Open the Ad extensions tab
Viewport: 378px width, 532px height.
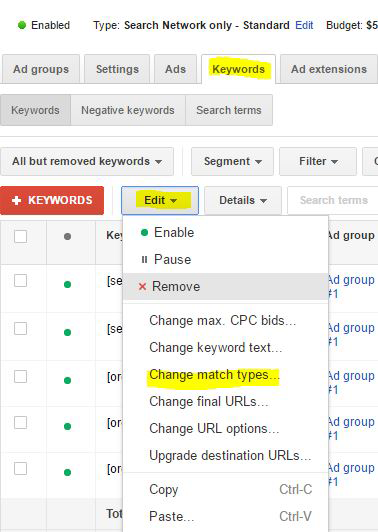pyautogui.click(x=329, y=69)
